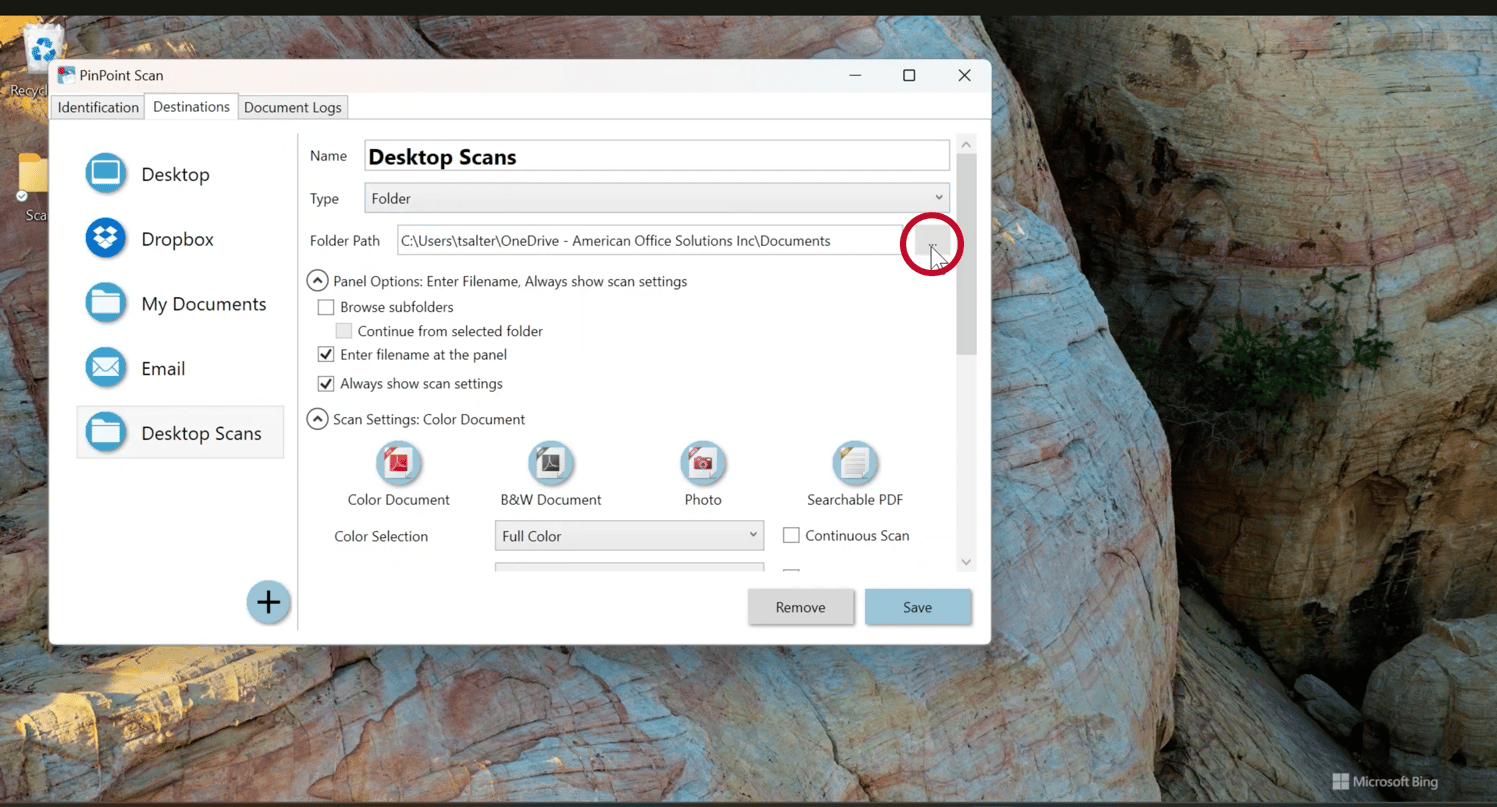The image size is (1497, 807).
Task: Collapse the Panel Options section
Action: point(317,280)
